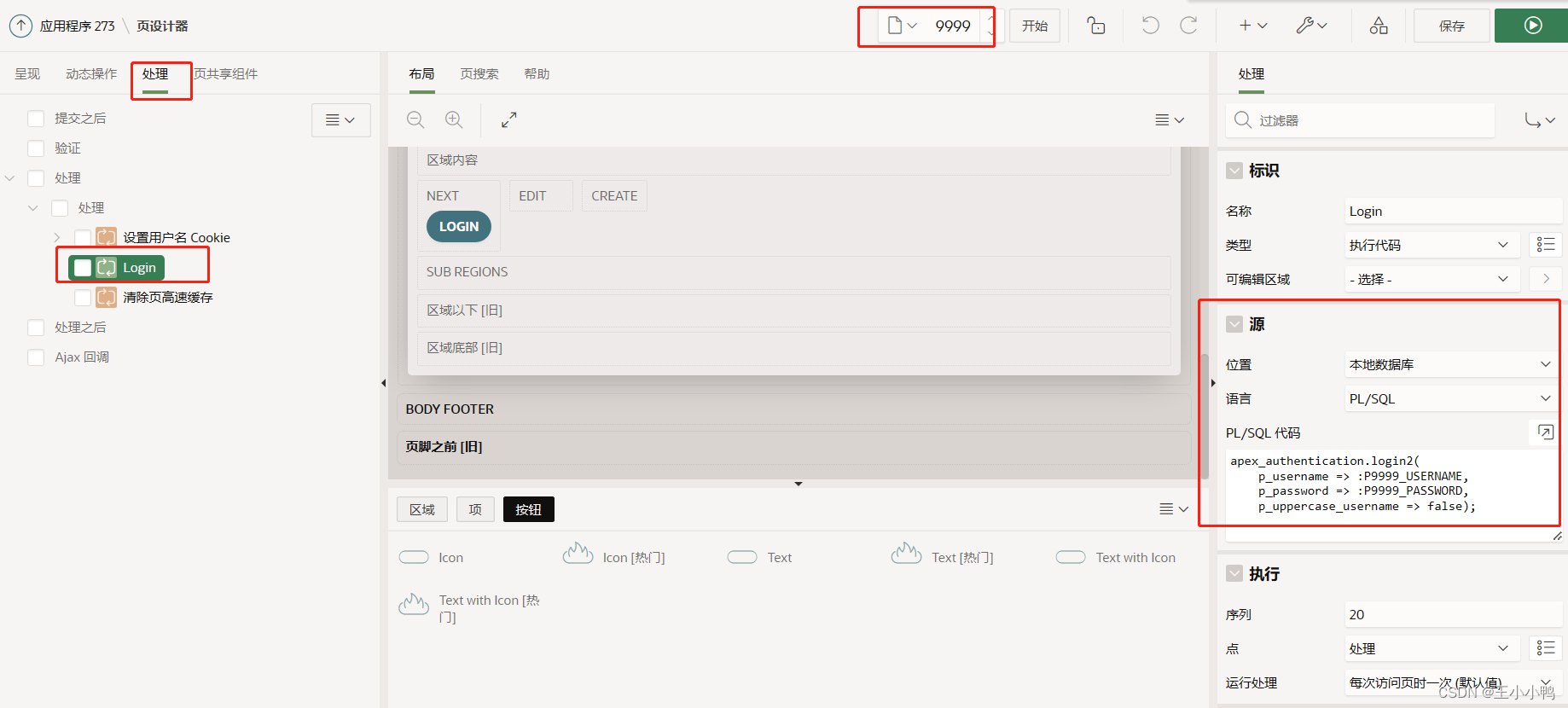
Task: Open gallery hamburger menu
Action: click(x=1174, y=509)
